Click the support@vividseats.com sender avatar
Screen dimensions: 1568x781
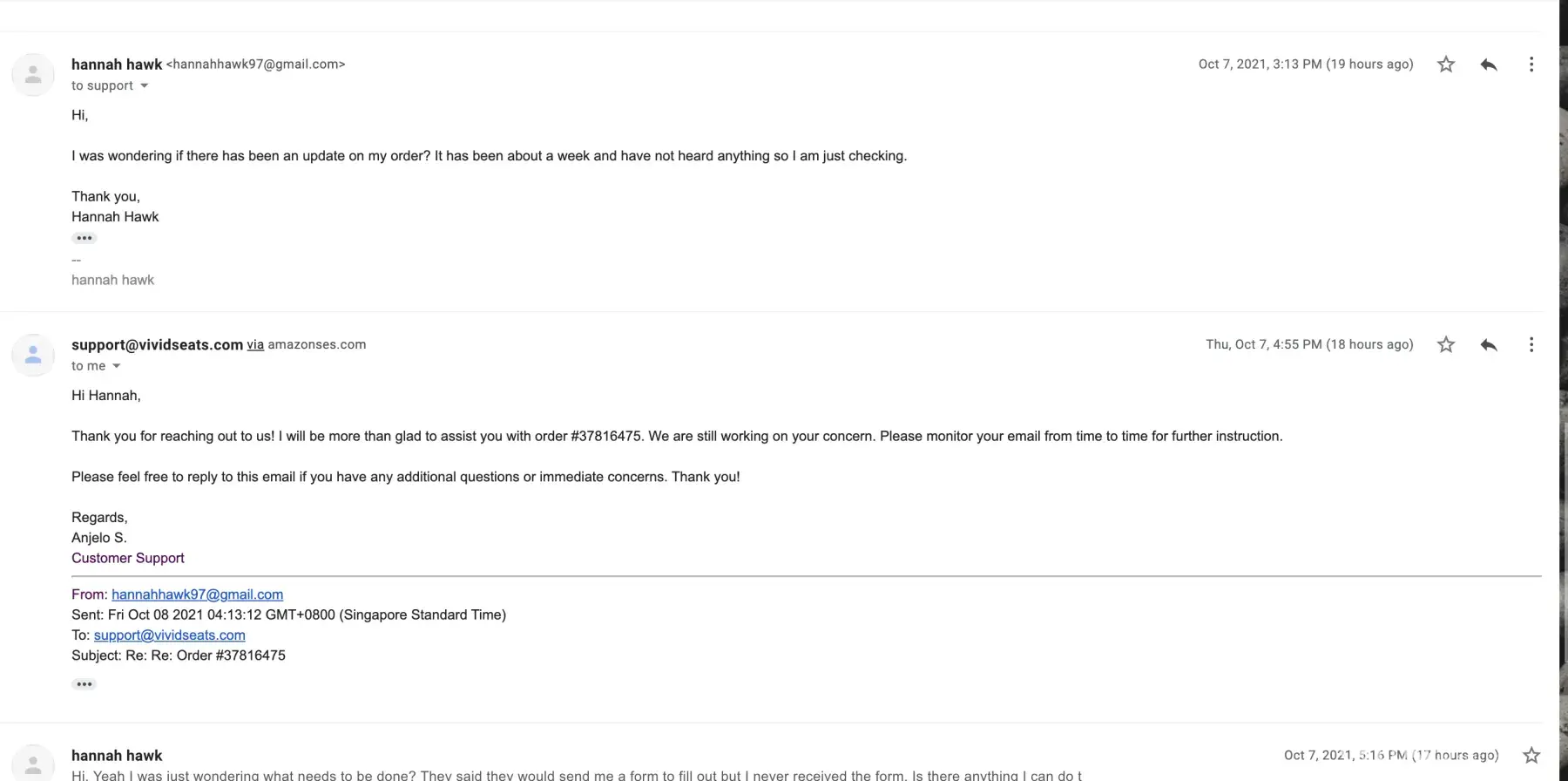[x=33, y=356]
